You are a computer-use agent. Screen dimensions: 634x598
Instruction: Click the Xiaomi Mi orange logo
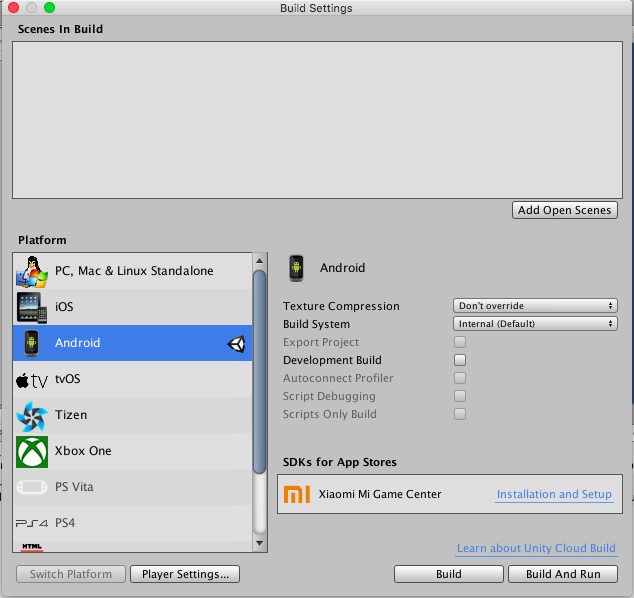pos(297,494)
